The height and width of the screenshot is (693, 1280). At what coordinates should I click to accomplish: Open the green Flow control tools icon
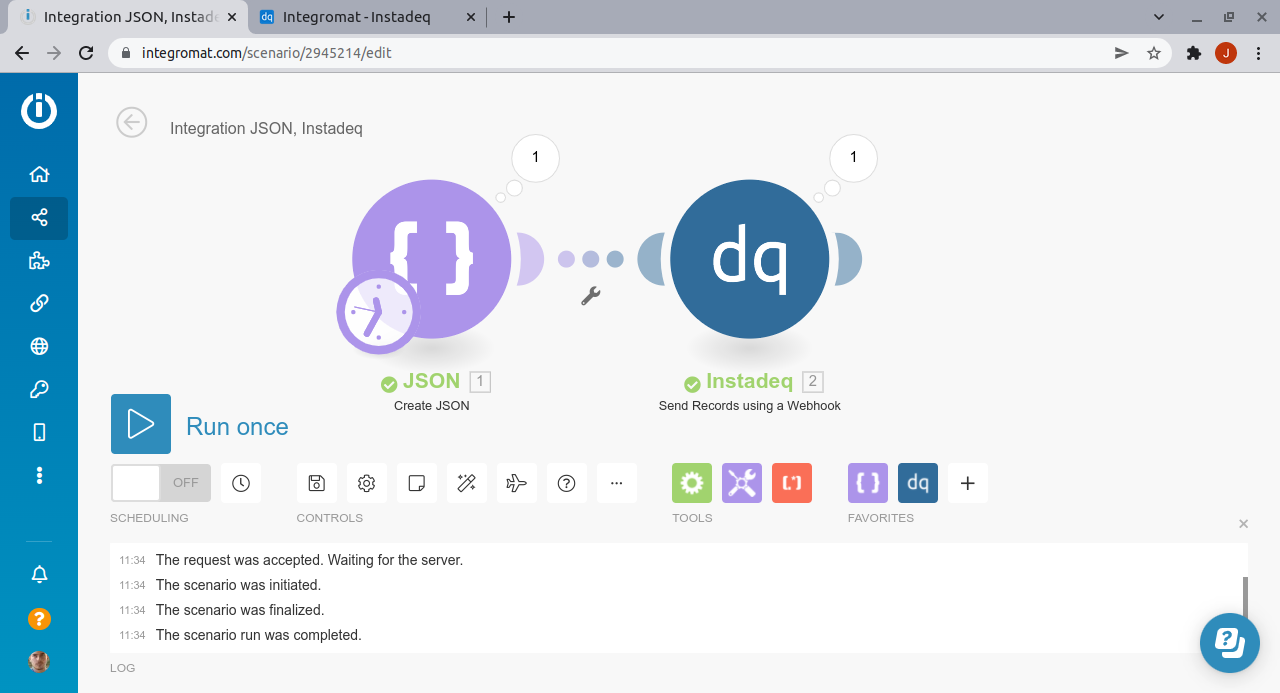pyautogui.click(x=692, y=483)
